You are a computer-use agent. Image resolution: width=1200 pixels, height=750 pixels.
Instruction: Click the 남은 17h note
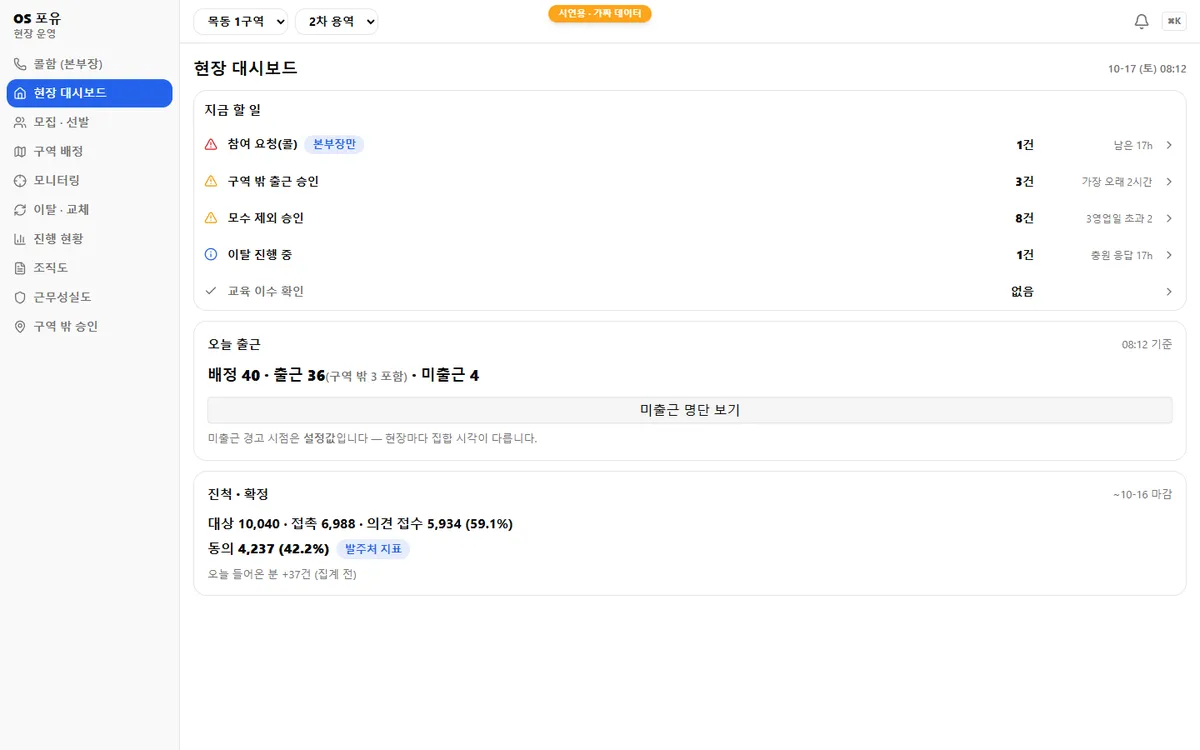[1133, 145]
